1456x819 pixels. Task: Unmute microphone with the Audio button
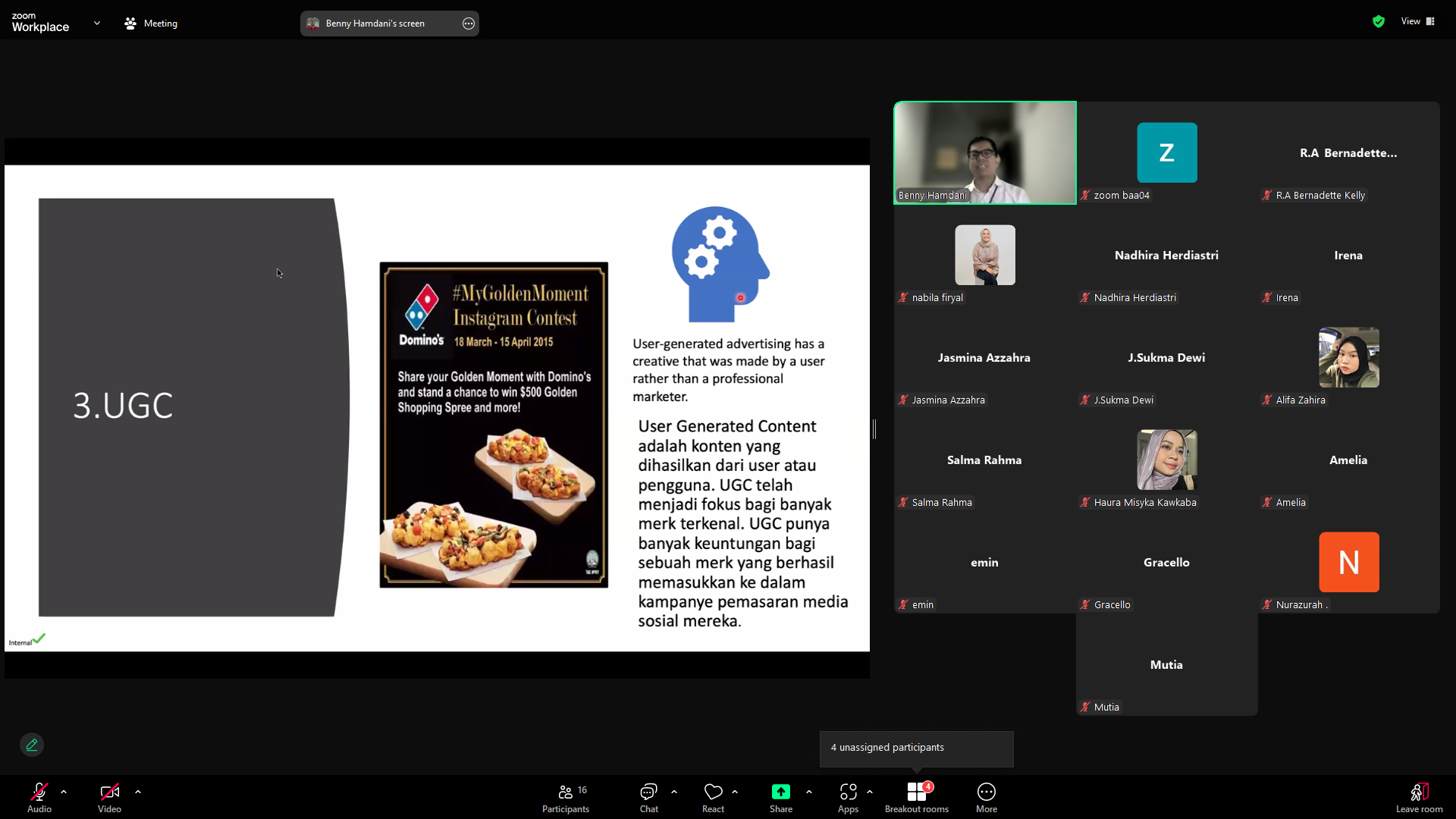point(39,797)
